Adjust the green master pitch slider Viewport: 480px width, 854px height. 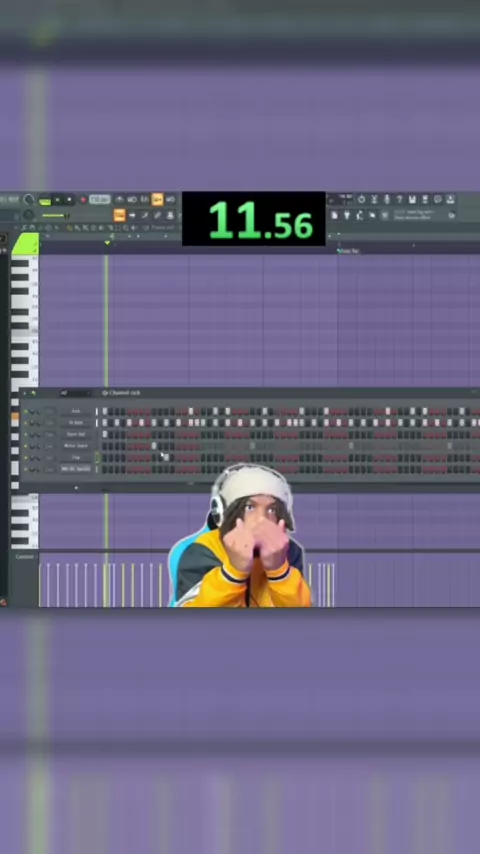[55, 216]
